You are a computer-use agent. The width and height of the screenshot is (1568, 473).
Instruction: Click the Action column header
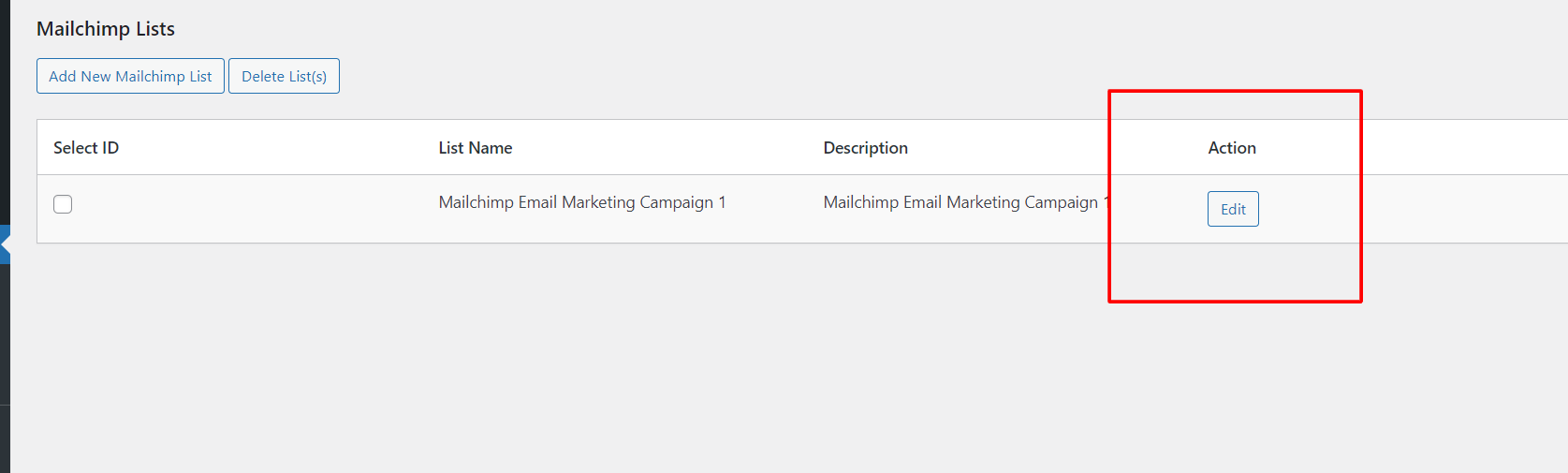point(1232,148)
